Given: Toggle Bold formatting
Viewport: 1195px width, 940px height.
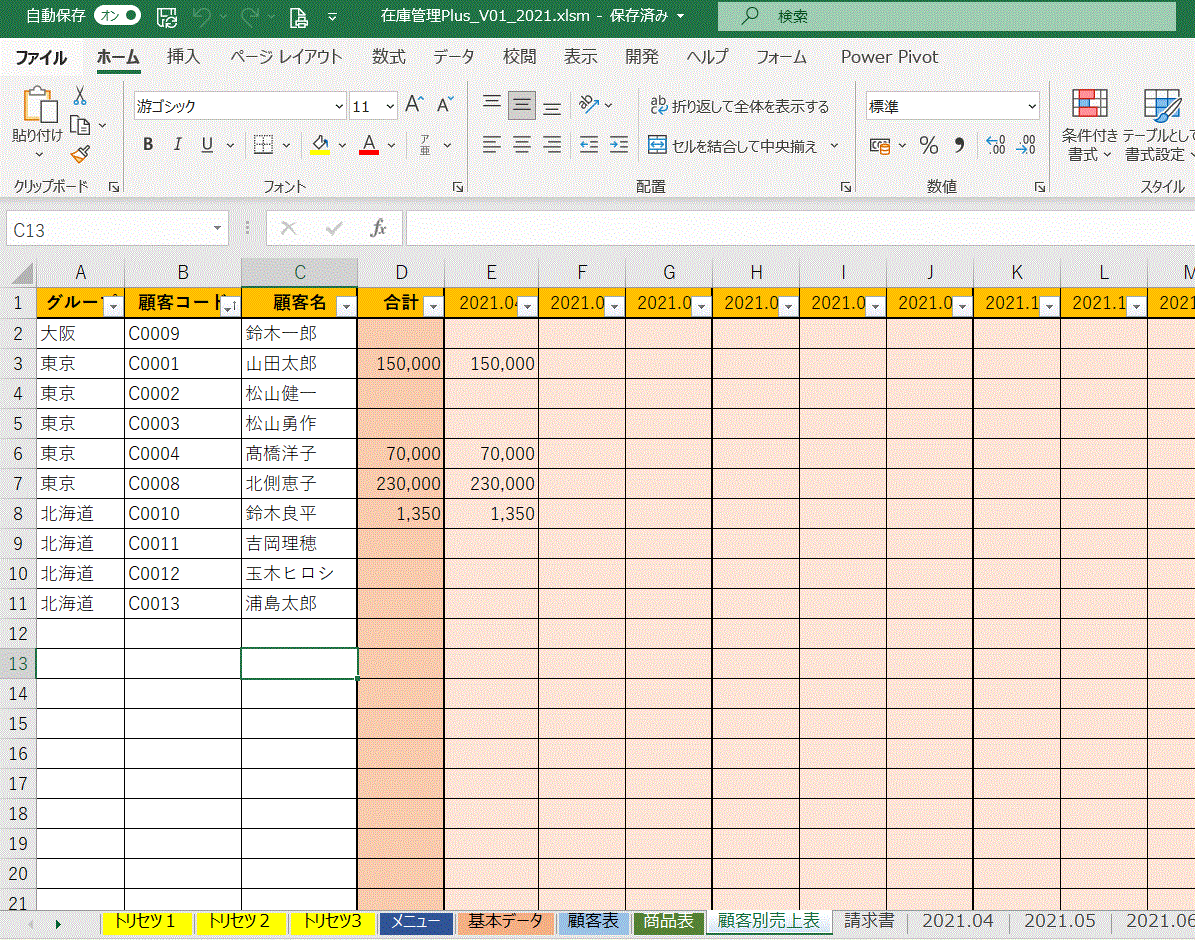Looking at the screenshot, I should [x=148, y=144].
